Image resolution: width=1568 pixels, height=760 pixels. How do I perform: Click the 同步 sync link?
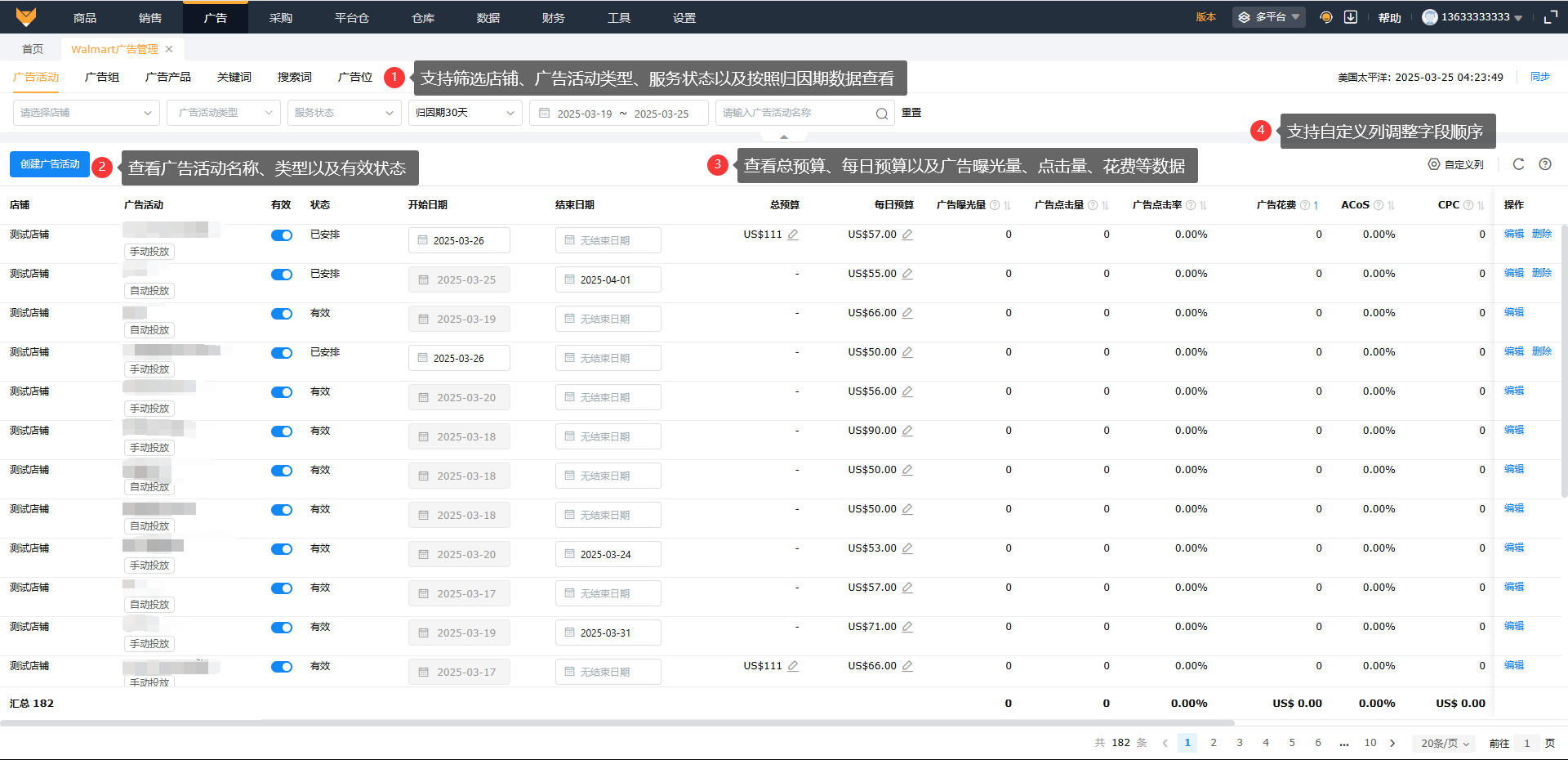pyautogui.click(x=1539, y=77)
